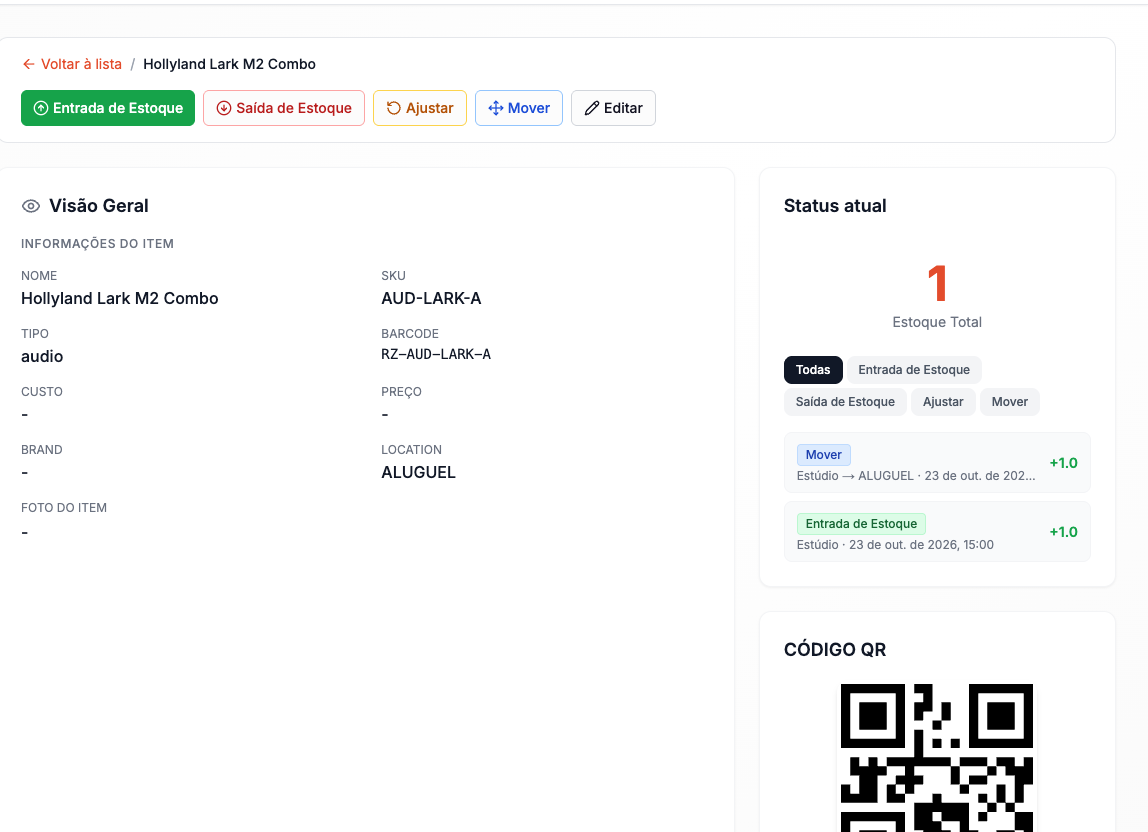Image resolution: width=1148 pixels, height=832 pixels.
Task: Click the Status atual heading
Action: [835, 207]
